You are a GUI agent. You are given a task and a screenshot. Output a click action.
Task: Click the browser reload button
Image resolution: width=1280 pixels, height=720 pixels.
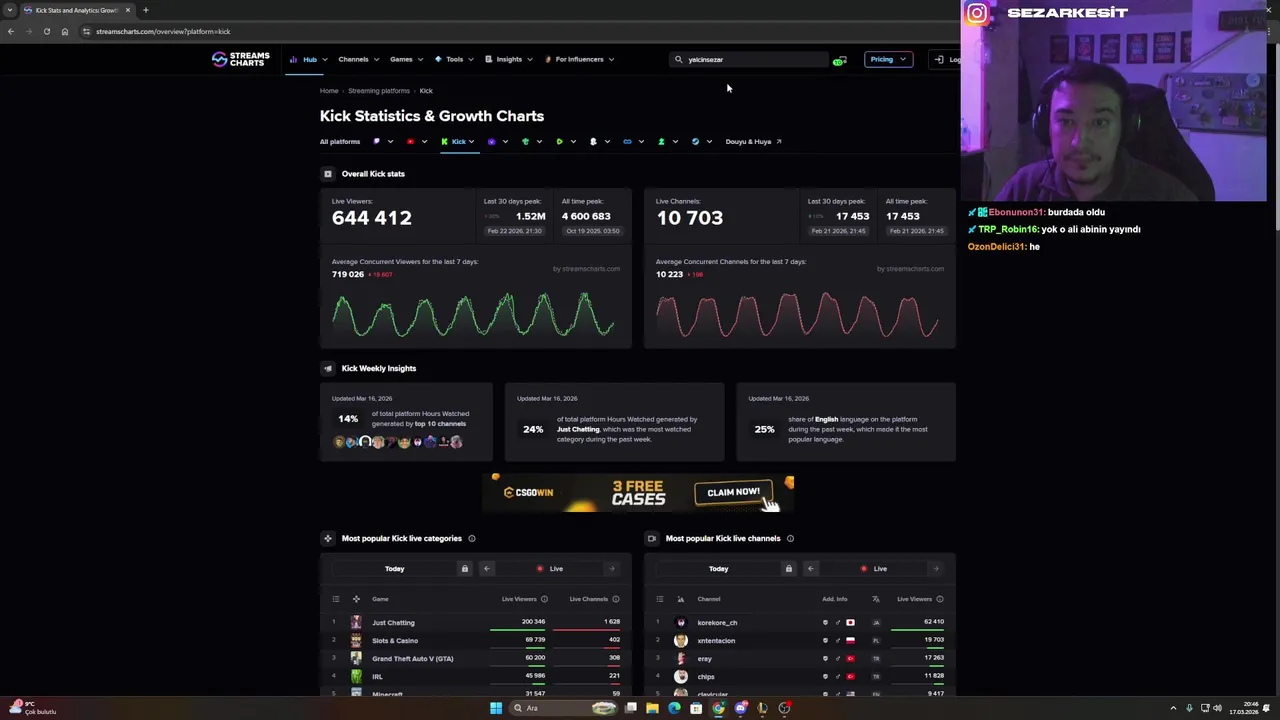pyautogui.click(x=46, y=31)
